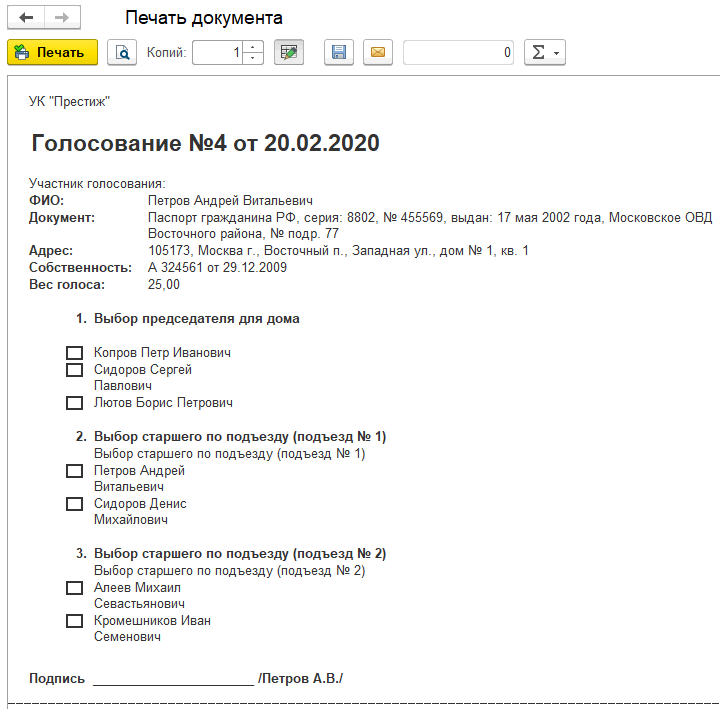This screenshot has width=720, height=709.
Task: Increase copies count with up arrow
Action: (254, 46)
